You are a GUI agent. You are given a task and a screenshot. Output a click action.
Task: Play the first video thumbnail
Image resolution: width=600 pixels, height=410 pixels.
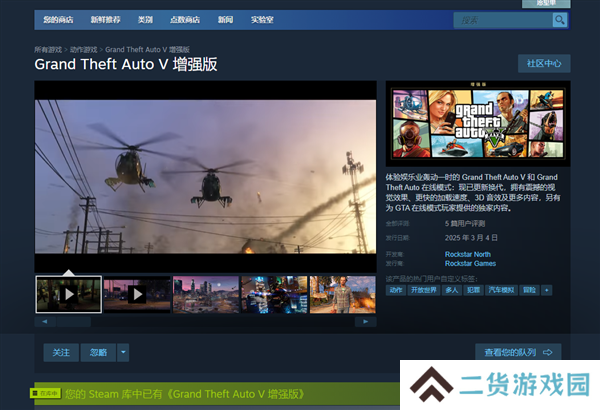click(69, 294)
